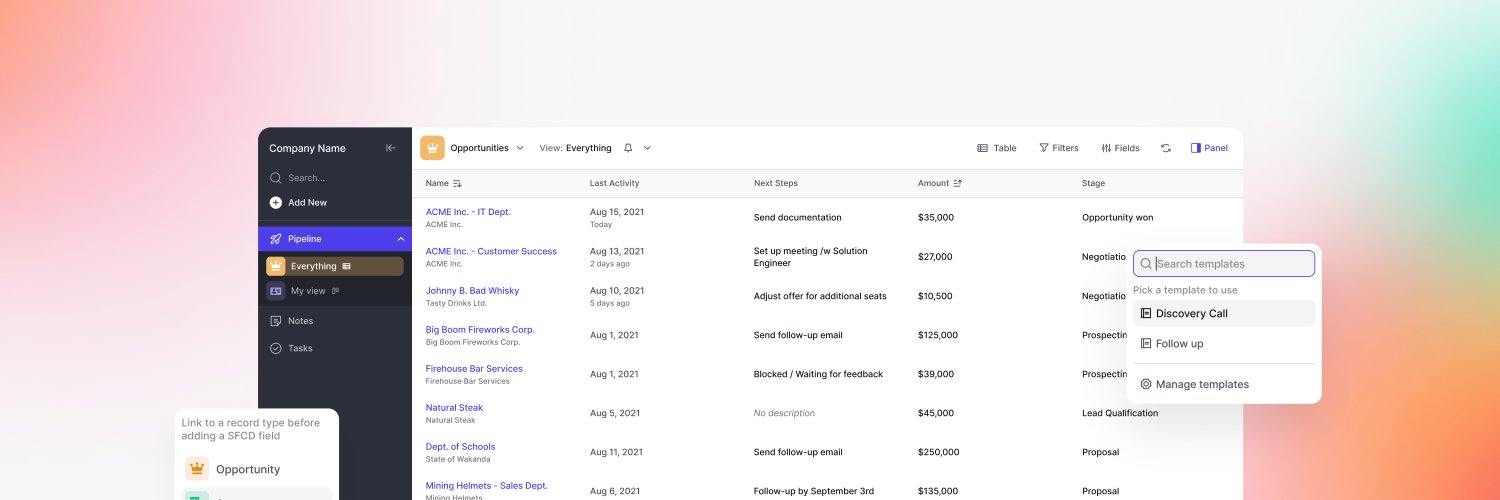Open Dept. of Schools record
The image size is (1500, 500).
(460, 446)
